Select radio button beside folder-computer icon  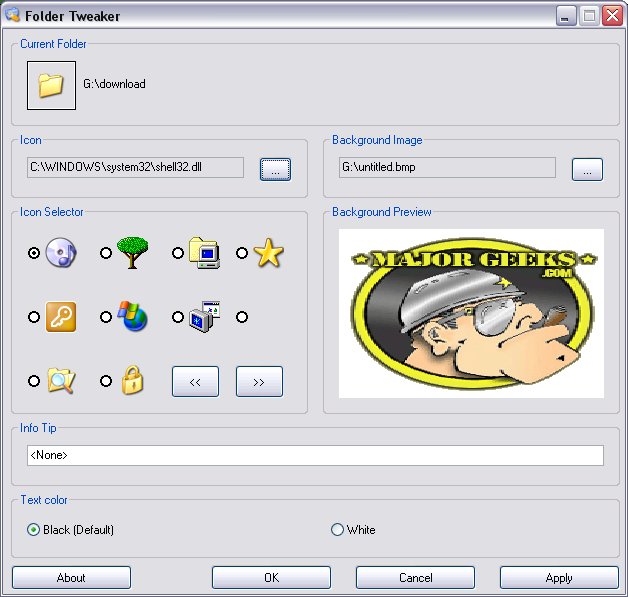178,253
